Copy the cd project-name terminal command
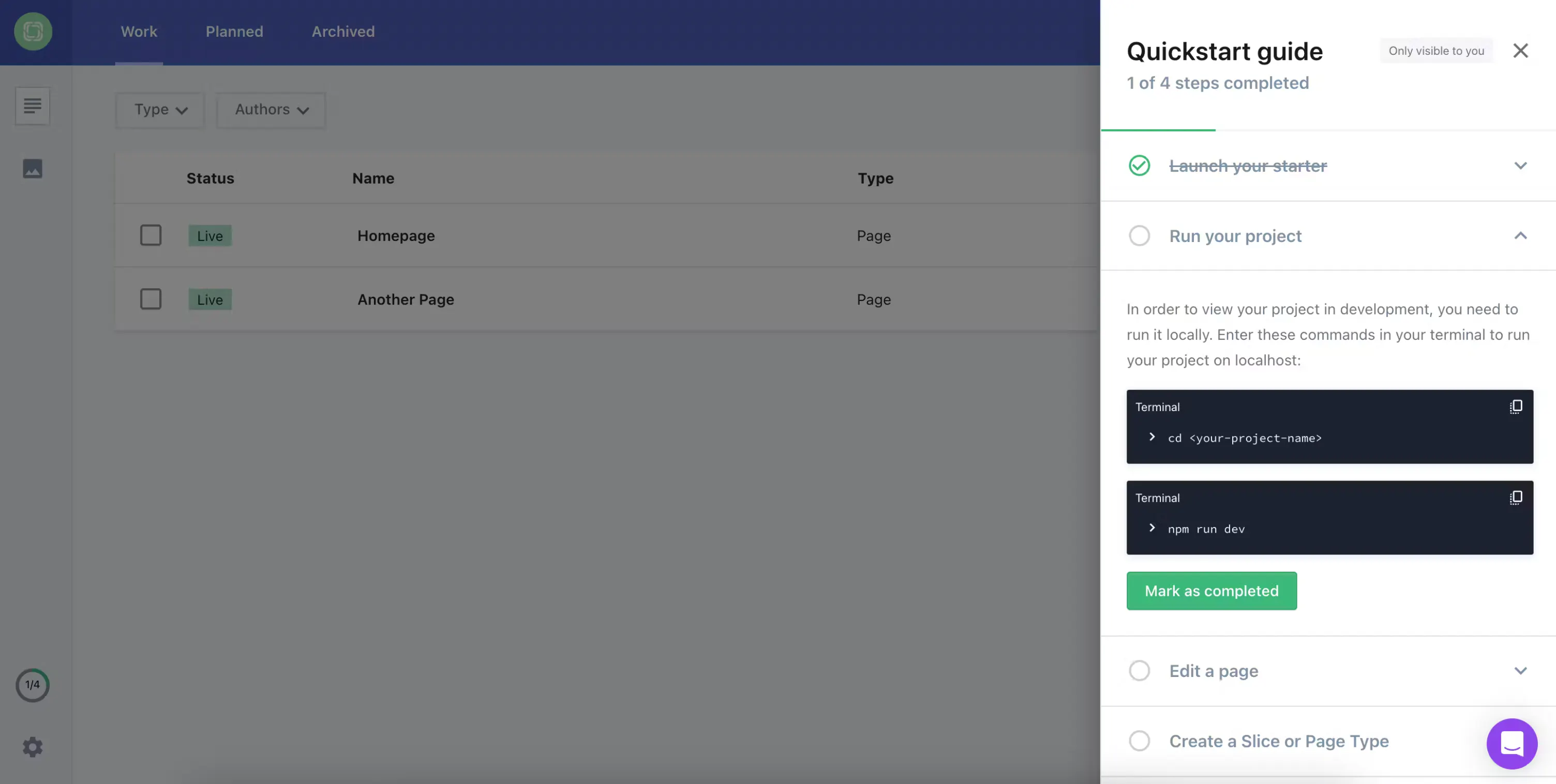Viewport: 1556px width, 784px height. coord(1516,407)
